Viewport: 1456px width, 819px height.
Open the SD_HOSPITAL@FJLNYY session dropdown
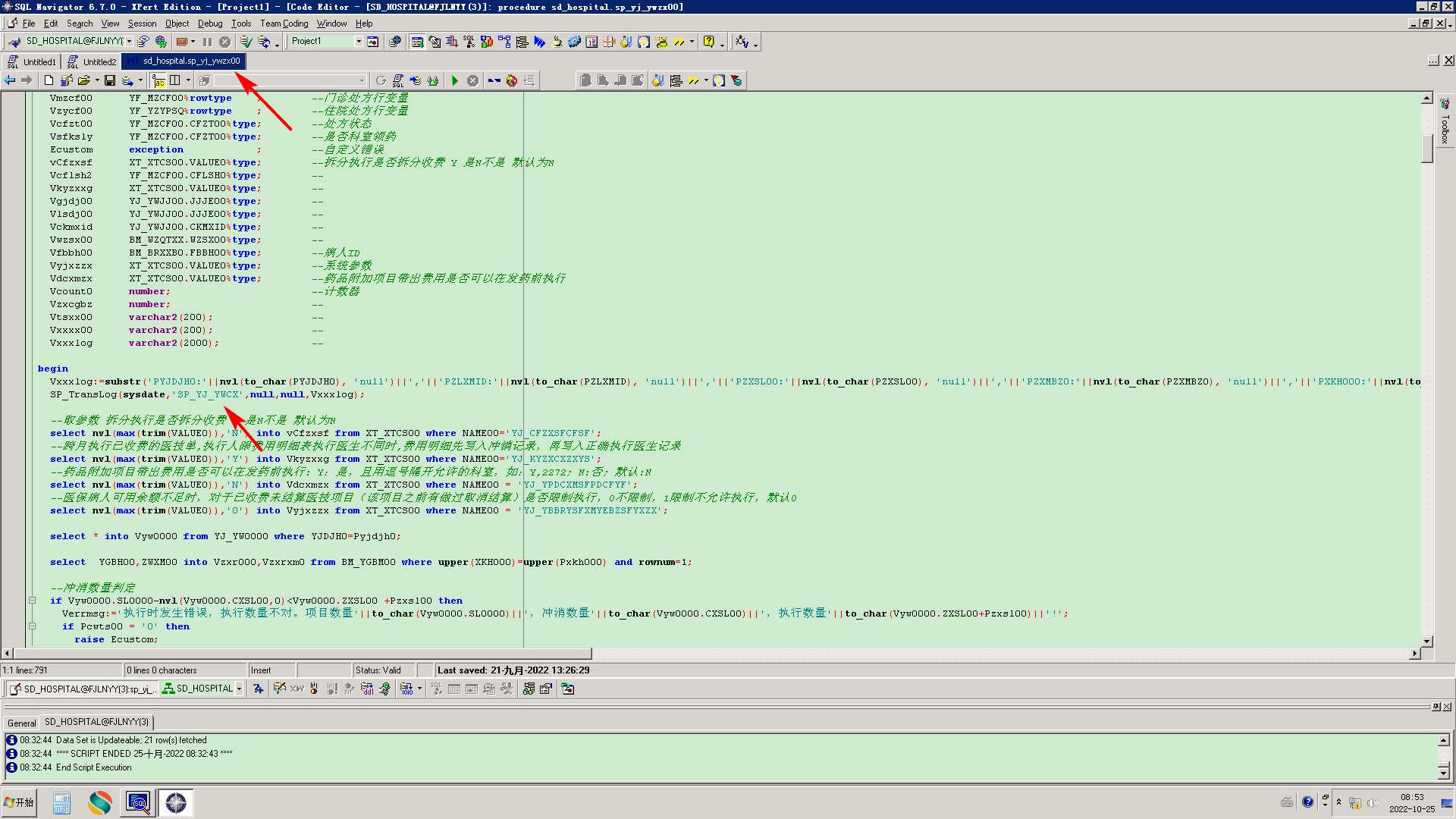coord(130,42)
